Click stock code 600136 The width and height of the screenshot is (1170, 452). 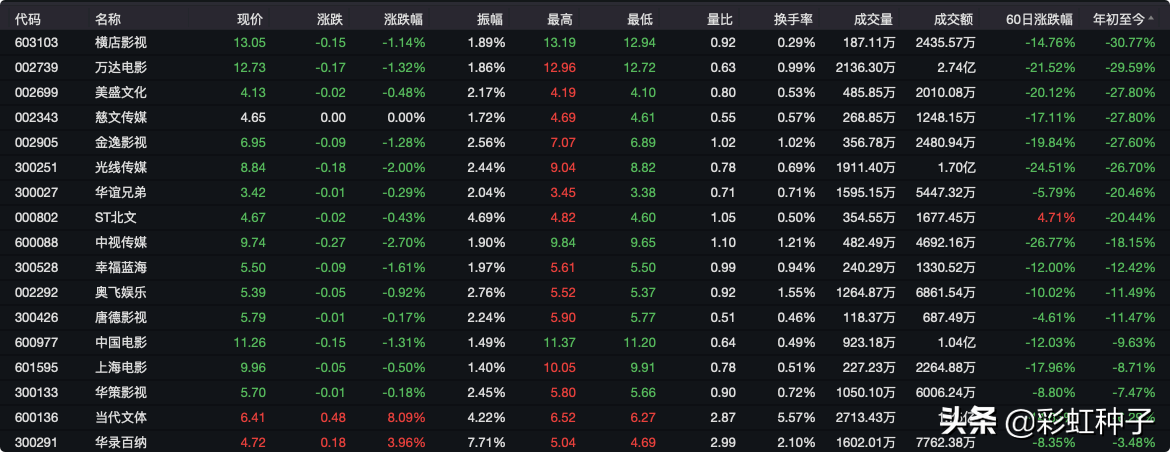[37, 417]
